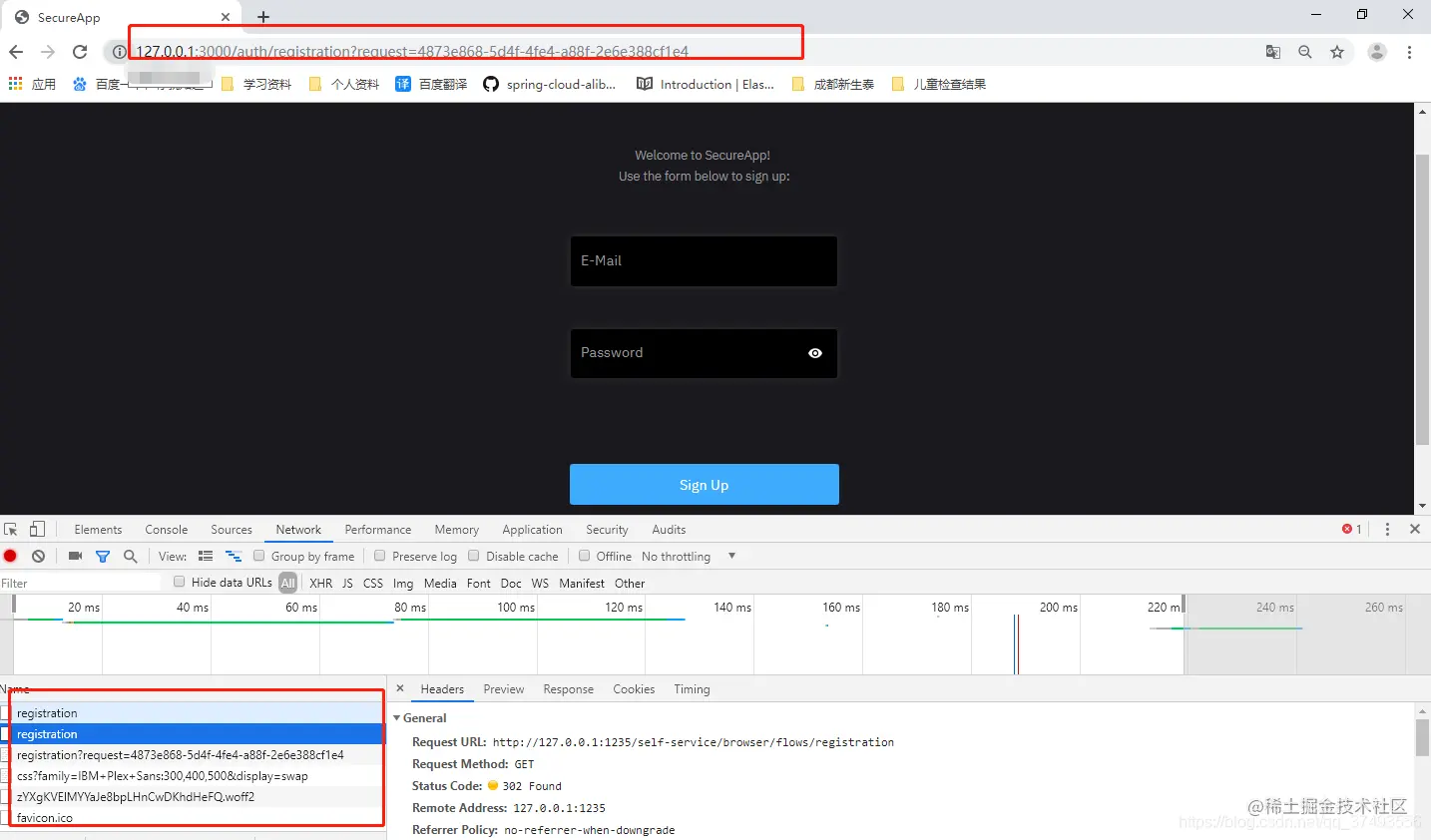This screenshot has height=840, width=1431.
Task: Clear network requests with the clear icon
Action: pyautogui.click(x=38, y=556)
